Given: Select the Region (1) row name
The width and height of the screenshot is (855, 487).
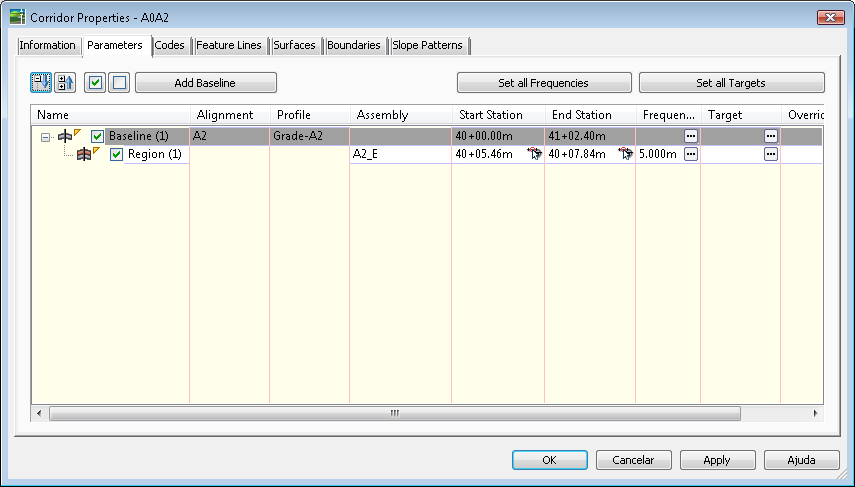Looking at the screenshot, I should click(x=154, y=154).
